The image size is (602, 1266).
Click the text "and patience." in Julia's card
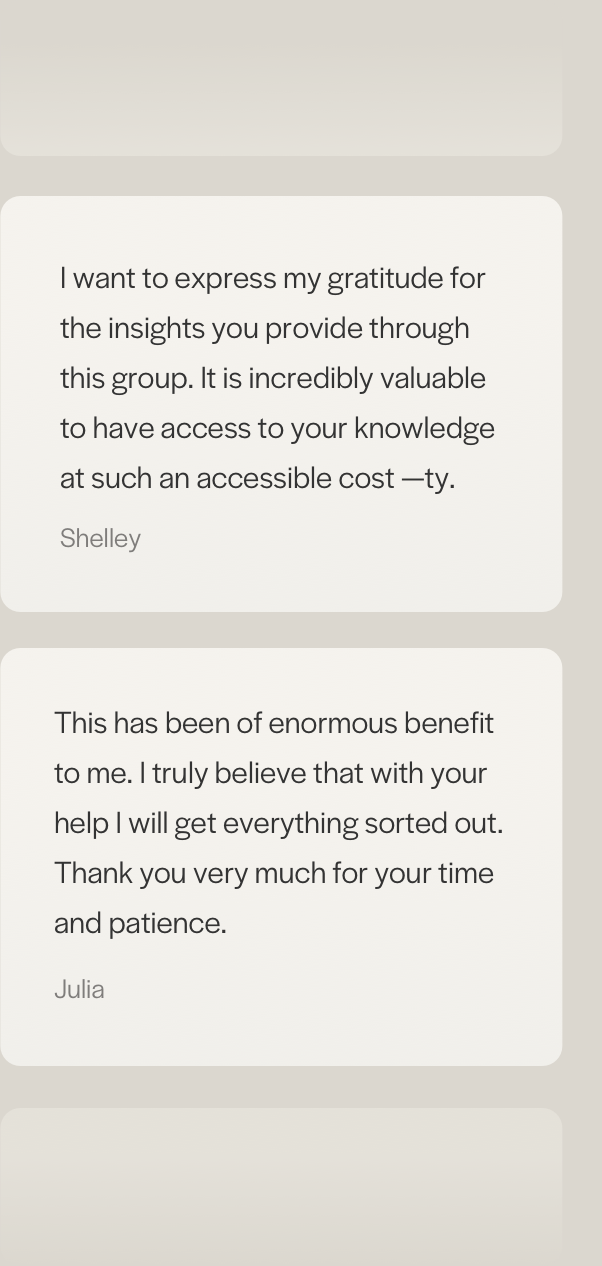[x=140, y=923]
